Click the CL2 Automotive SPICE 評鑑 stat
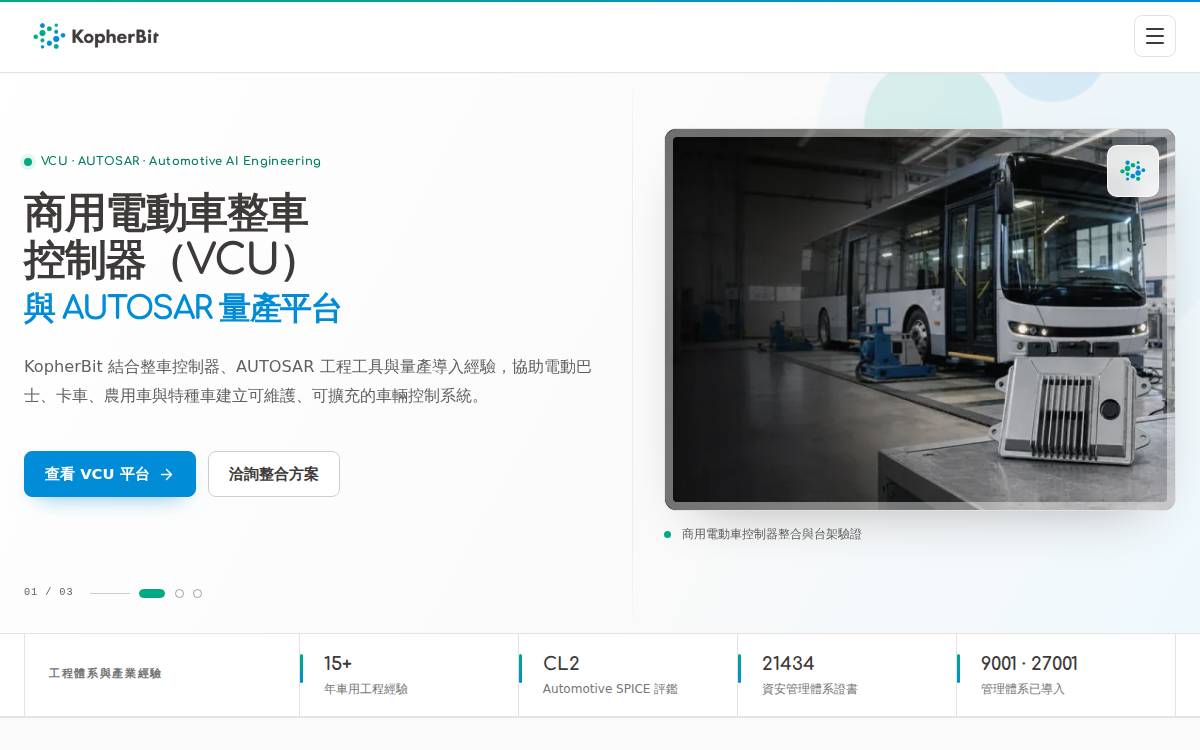 [x=628, y=675]
